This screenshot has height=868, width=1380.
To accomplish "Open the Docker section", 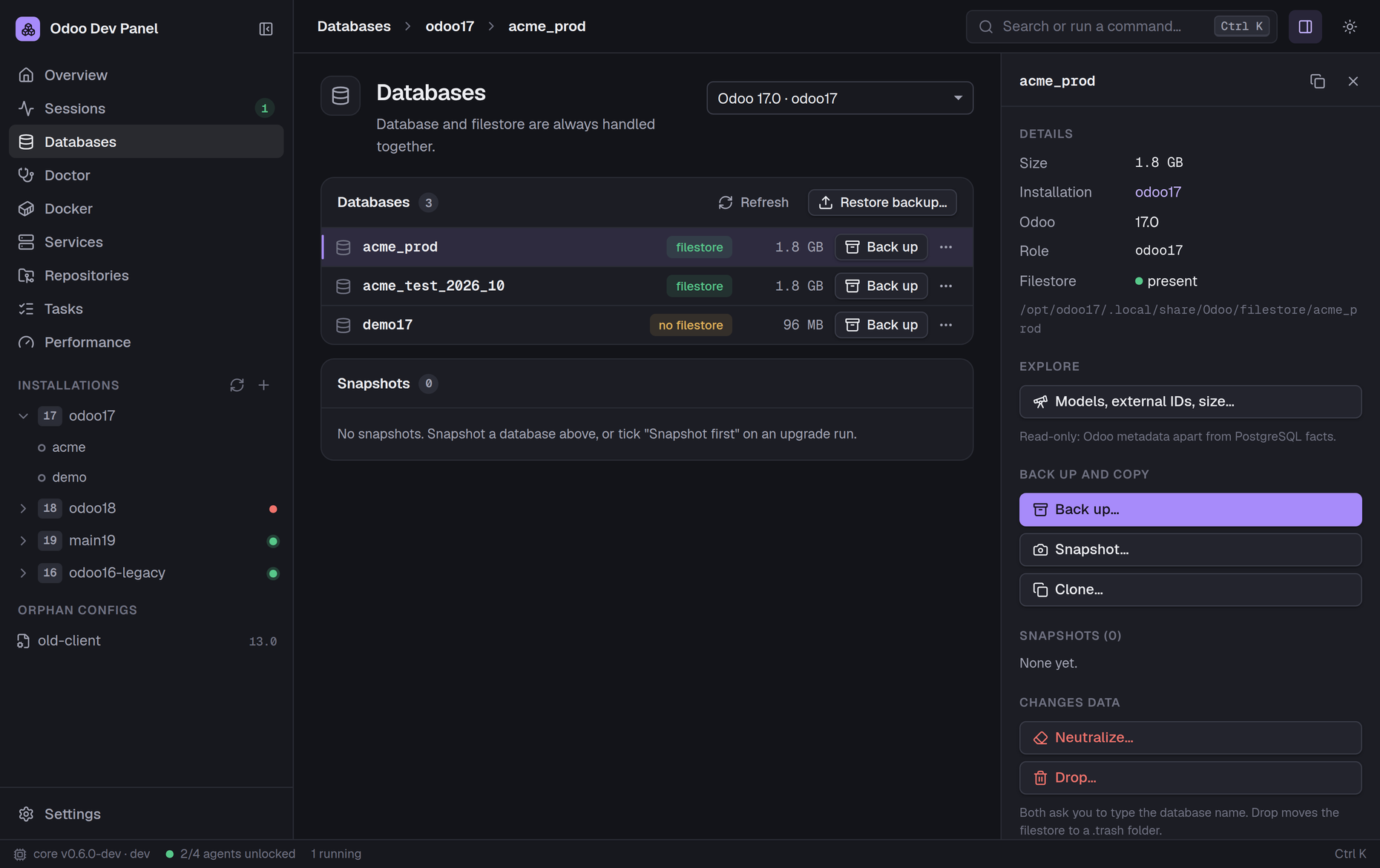I will [x=146, y=208].
